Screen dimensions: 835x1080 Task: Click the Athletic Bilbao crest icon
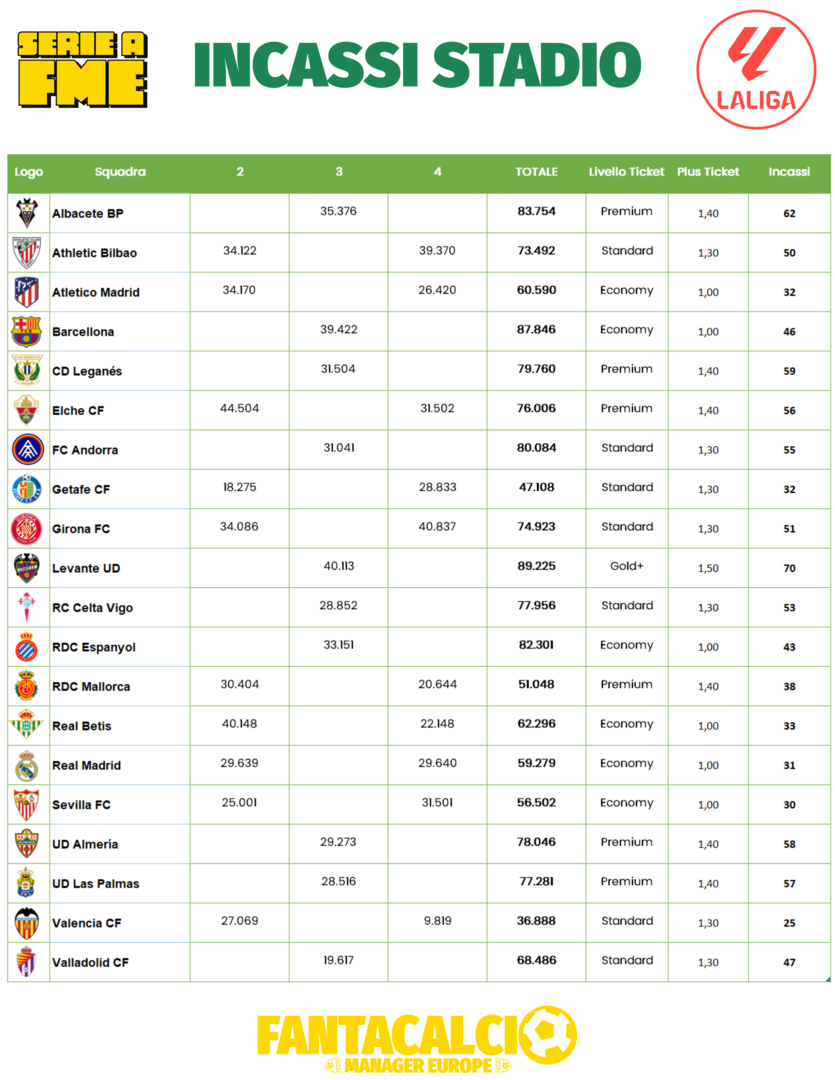[x=27, y=252]
